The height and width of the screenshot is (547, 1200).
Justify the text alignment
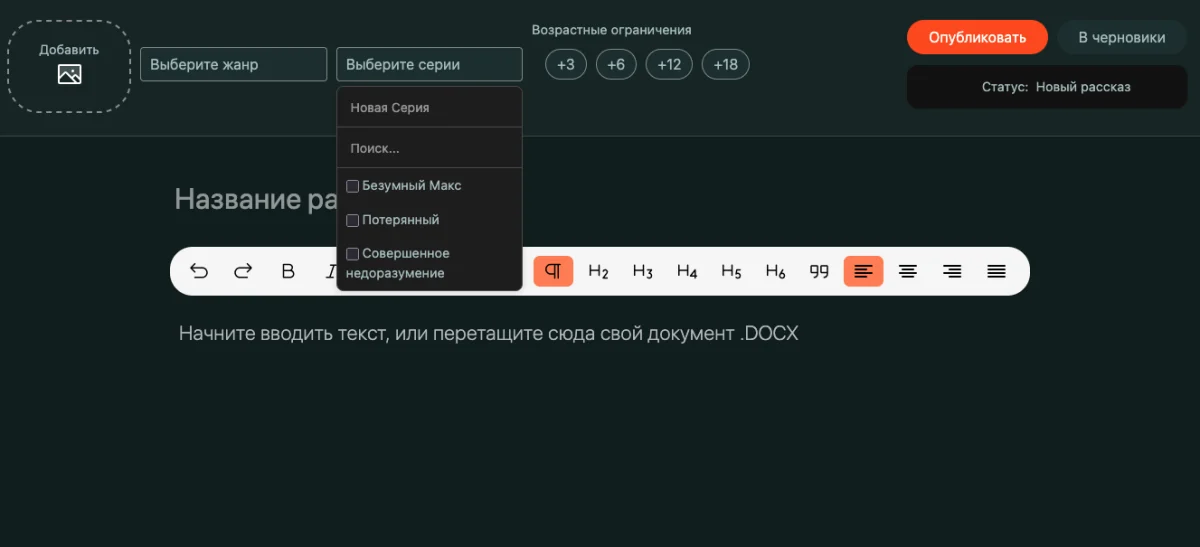click(996, 271)
